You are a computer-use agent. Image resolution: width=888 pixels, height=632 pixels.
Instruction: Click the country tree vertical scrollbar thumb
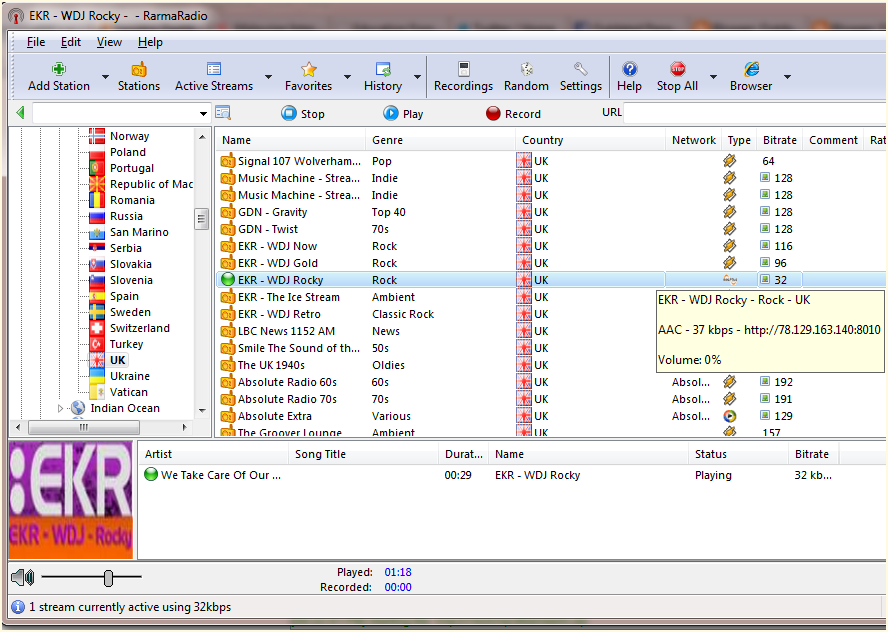pos(202,219)
